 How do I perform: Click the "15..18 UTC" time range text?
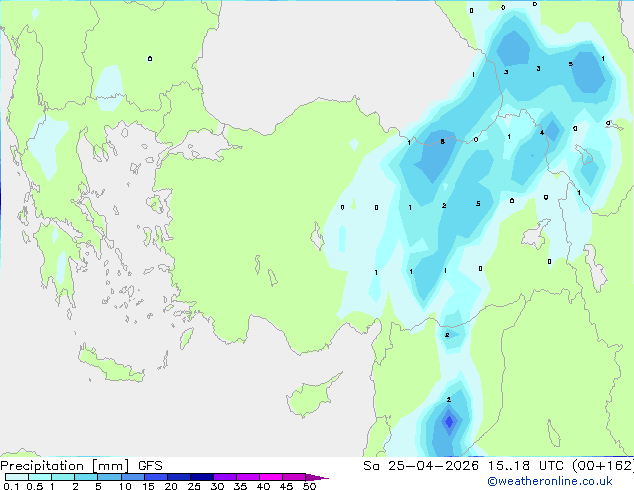tap(525, 466)
